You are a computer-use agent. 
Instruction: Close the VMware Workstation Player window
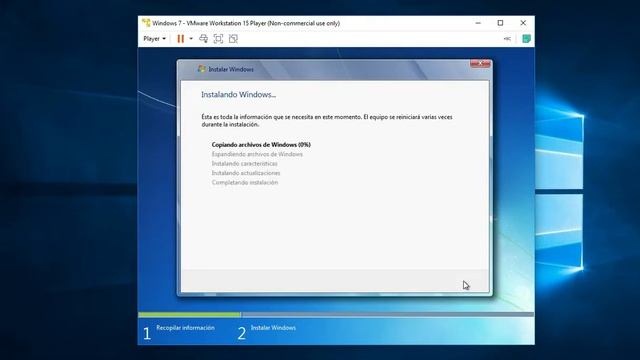(x=523, y=23)
